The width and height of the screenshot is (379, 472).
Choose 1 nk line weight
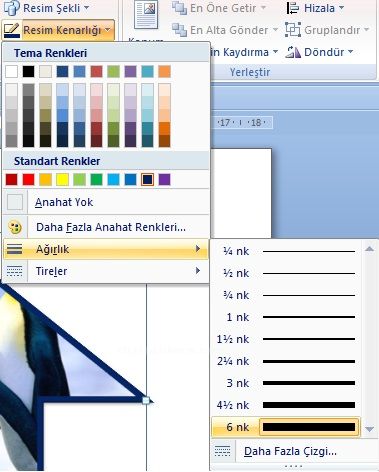(286, 317)
